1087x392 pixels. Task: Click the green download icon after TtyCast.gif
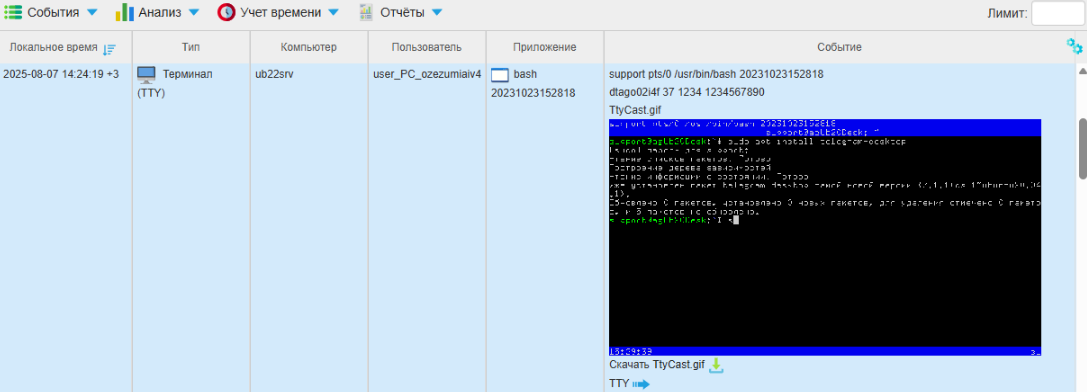(x=717, y=365)
